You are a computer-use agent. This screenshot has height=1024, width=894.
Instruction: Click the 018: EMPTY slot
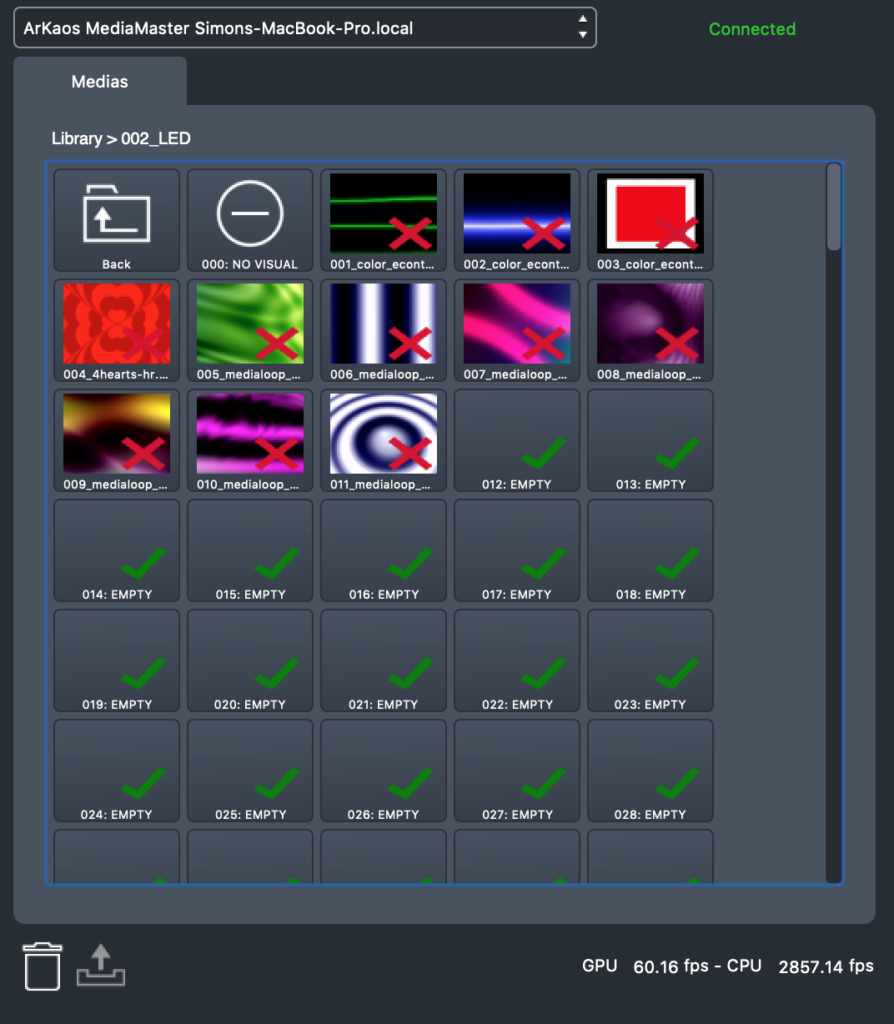pos(650,551)
